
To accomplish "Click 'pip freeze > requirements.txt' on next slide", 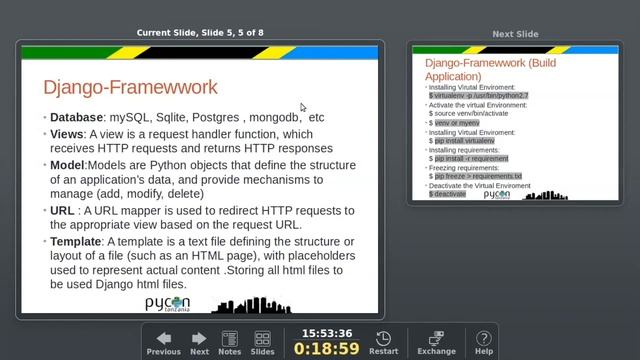I will [x=478, y=176].
